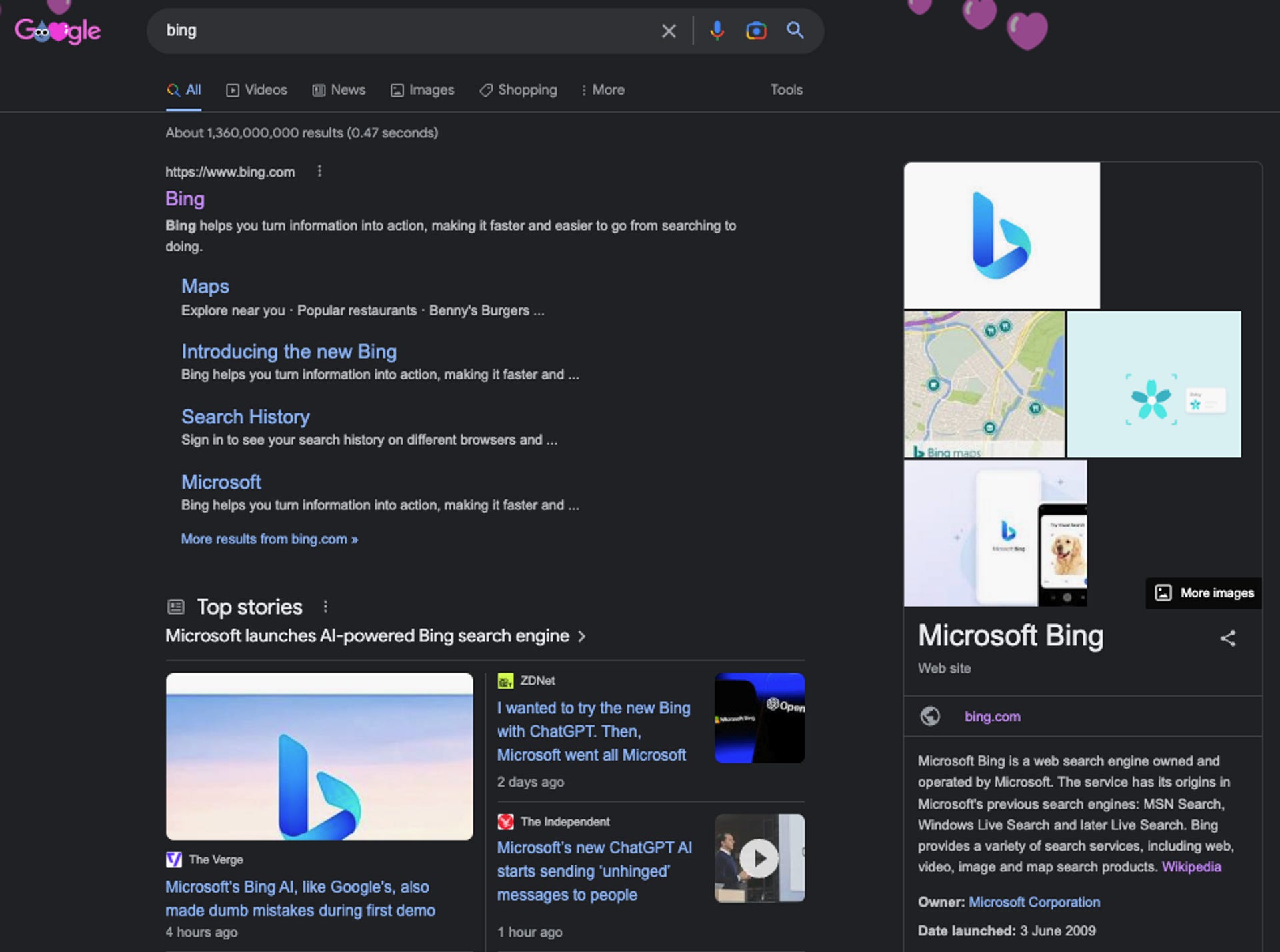The width and height of the screenshot is (1280, 952).
Task: Click the Google doodle logo
Action: pos(57,30)
